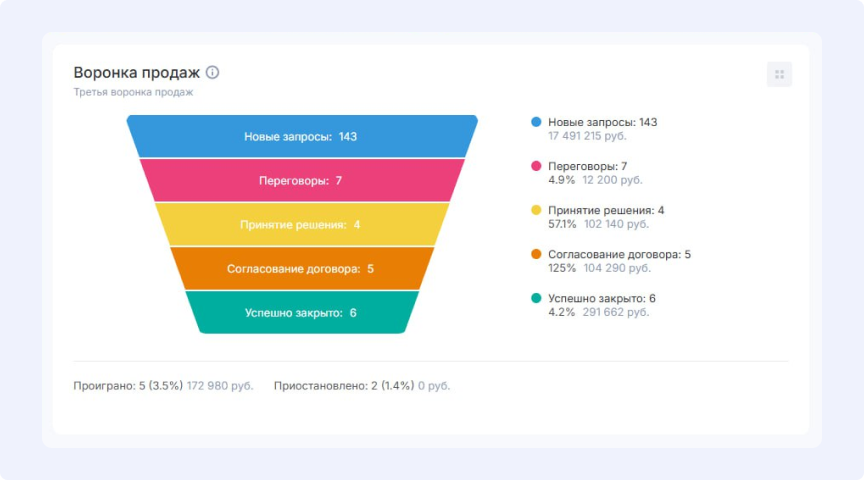Open the Переговоры: 7 legend entry
864x480 pixels.
click(x=588, y=166)
